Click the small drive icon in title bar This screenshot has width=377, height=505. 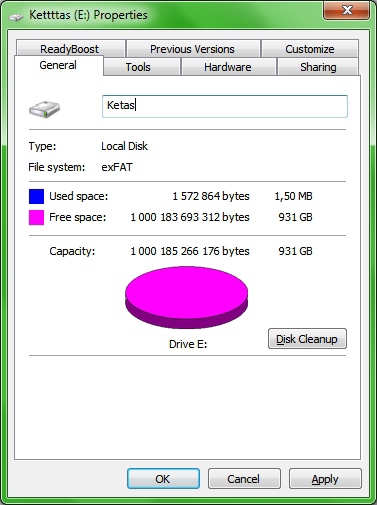(16, 16)
